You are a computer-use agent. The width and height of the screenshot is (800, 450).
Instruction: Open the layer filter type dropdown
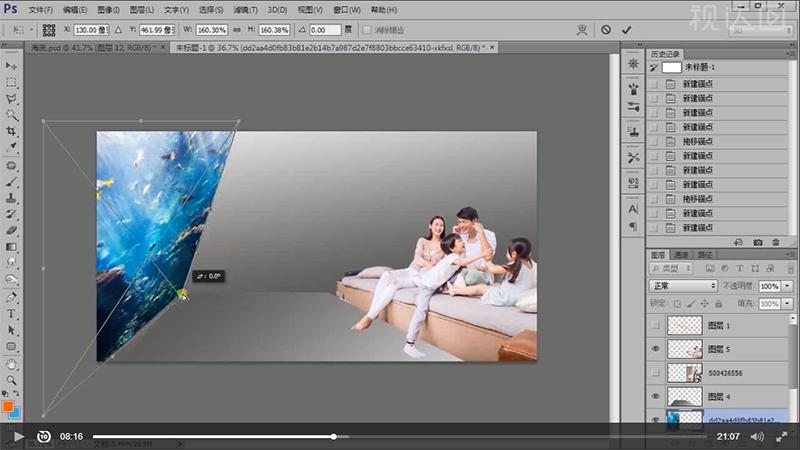[671, 268]
